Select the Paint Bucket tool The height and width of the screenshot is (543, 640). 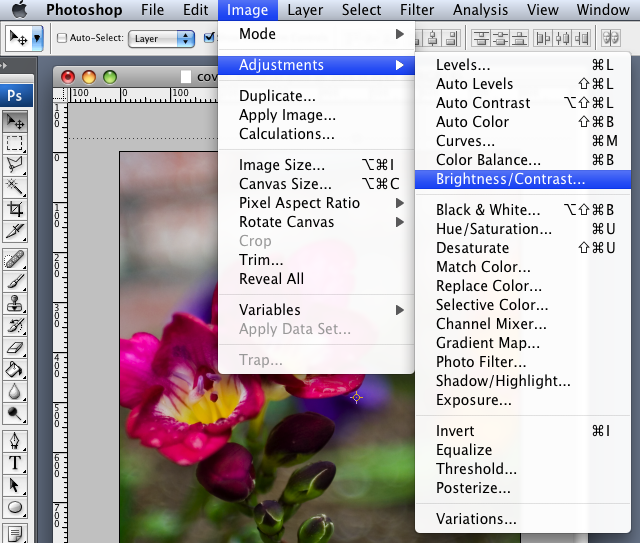[15, 370]
